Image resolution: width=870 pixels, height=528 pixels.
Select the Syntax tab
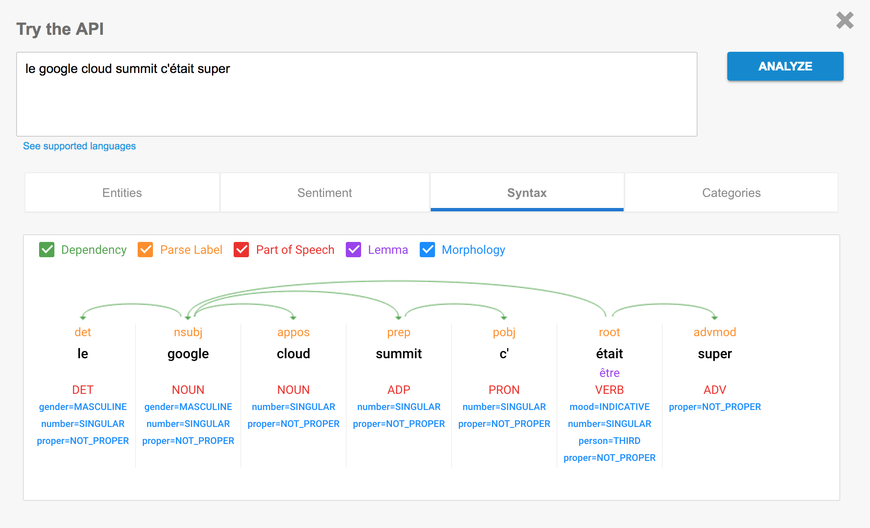(x=527, y=193)
